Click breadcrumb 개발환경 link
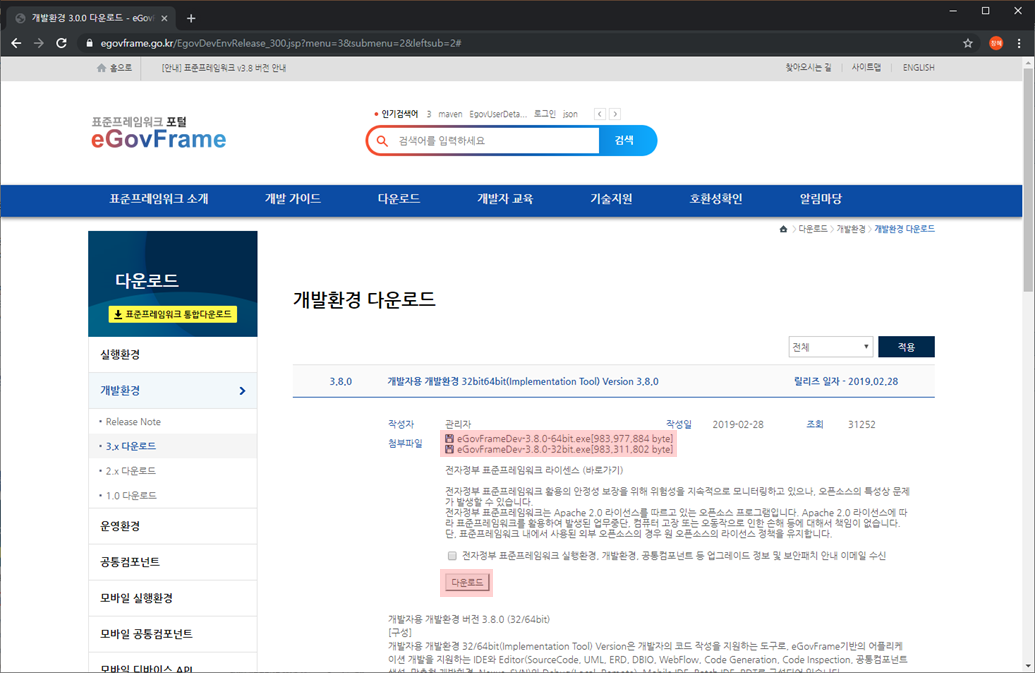This screenshot has width=1035, height=673. click(x=851, y=229)
